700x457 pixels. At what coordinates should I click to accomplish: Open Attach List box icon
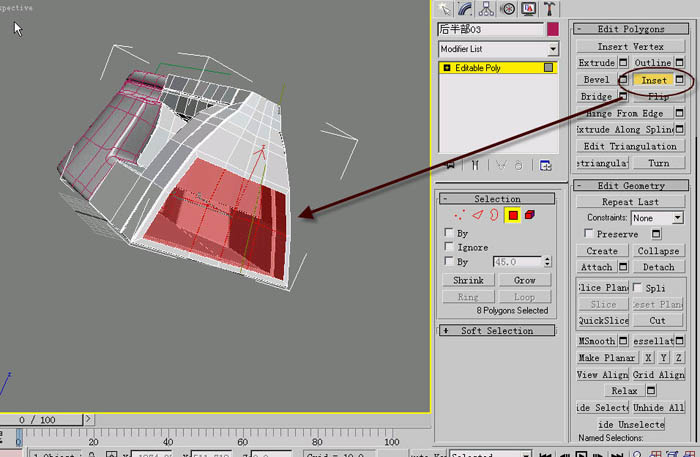(x=623, y=267)
